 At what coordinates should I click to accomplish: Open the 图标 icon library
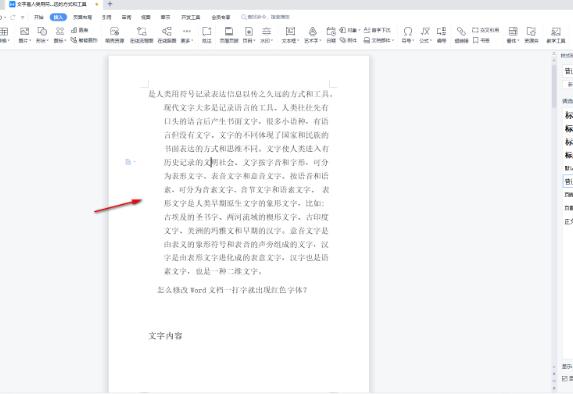point(60,34)
